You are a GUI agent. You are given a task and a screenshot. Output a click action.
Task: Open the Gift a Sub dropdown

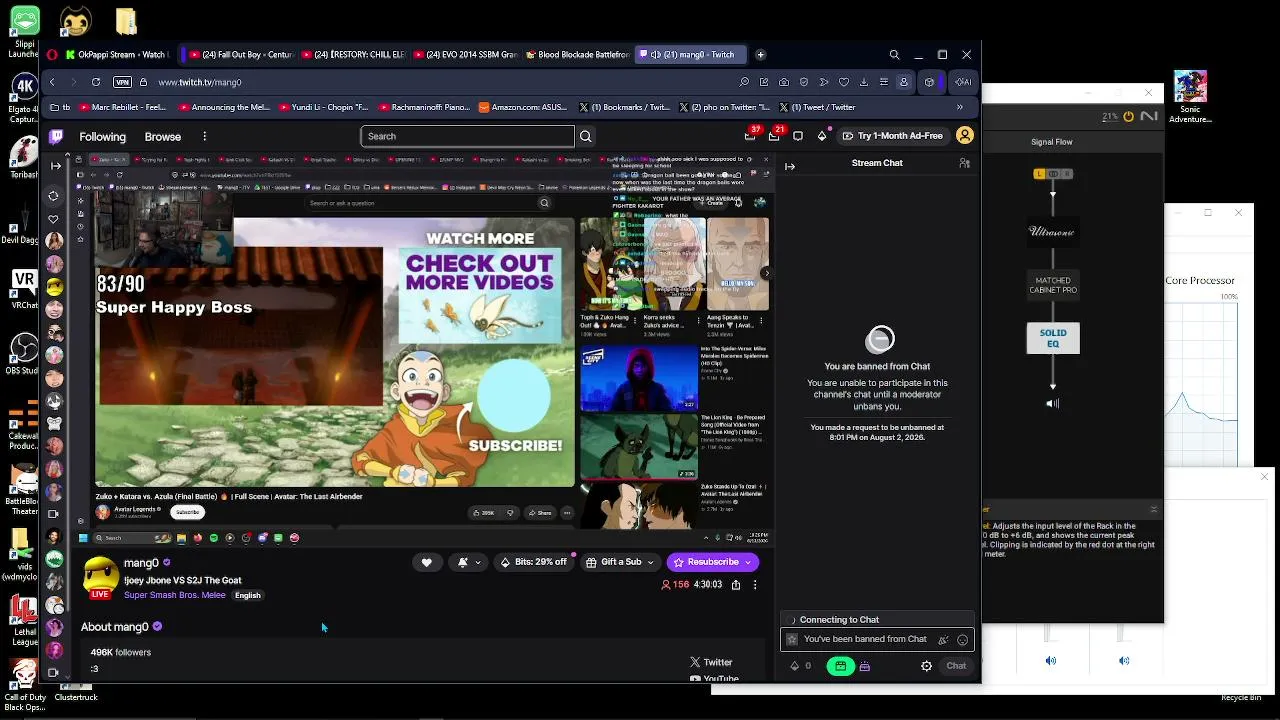click(x=620, y=562)
